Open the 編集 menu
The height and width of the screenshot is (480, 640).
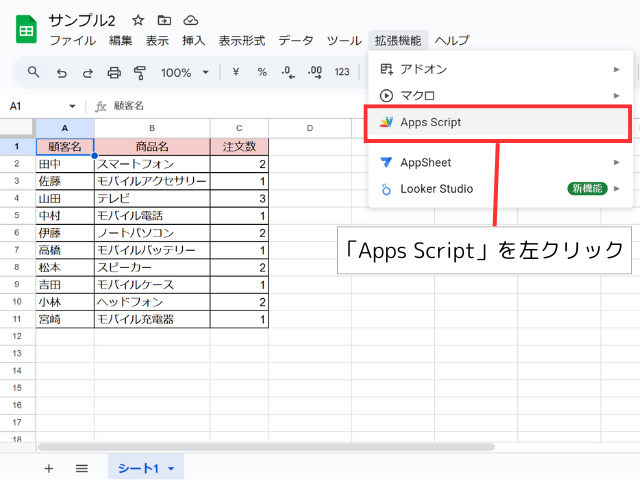(121, 40)
